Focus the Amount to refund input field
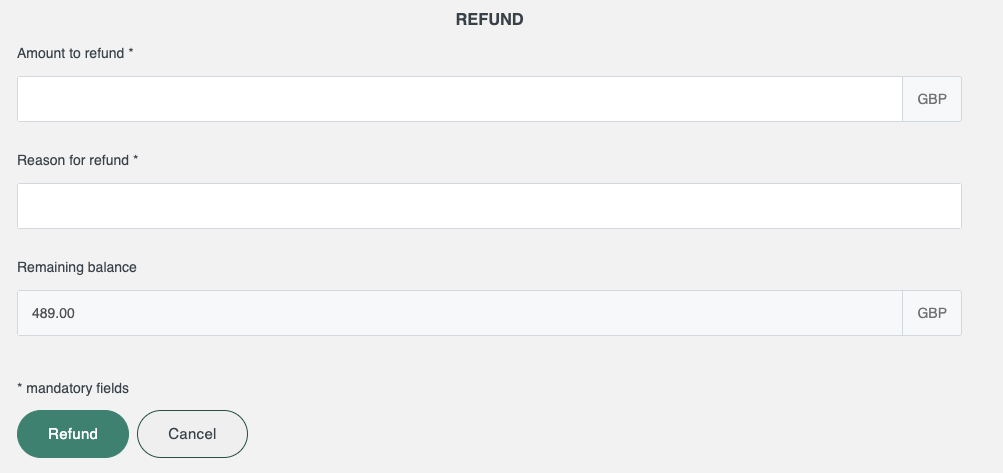Screen dimensions: 1003x473 click(459, 99)
